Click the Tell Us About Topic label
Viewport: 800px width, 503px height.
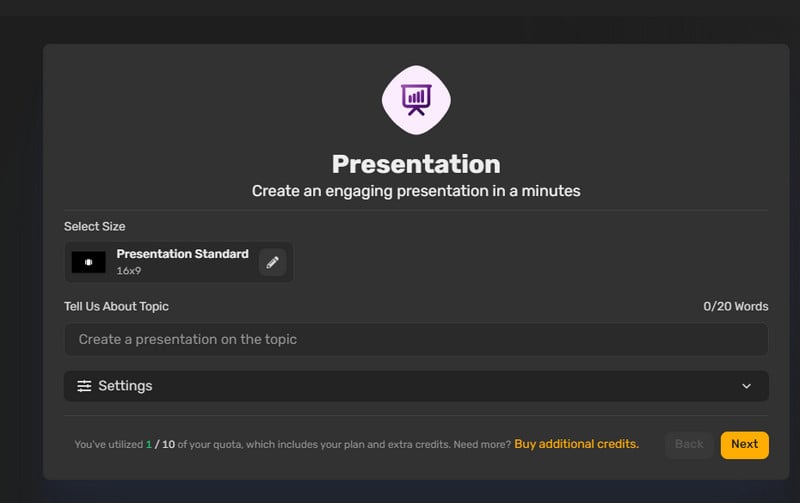coord(116,307)
